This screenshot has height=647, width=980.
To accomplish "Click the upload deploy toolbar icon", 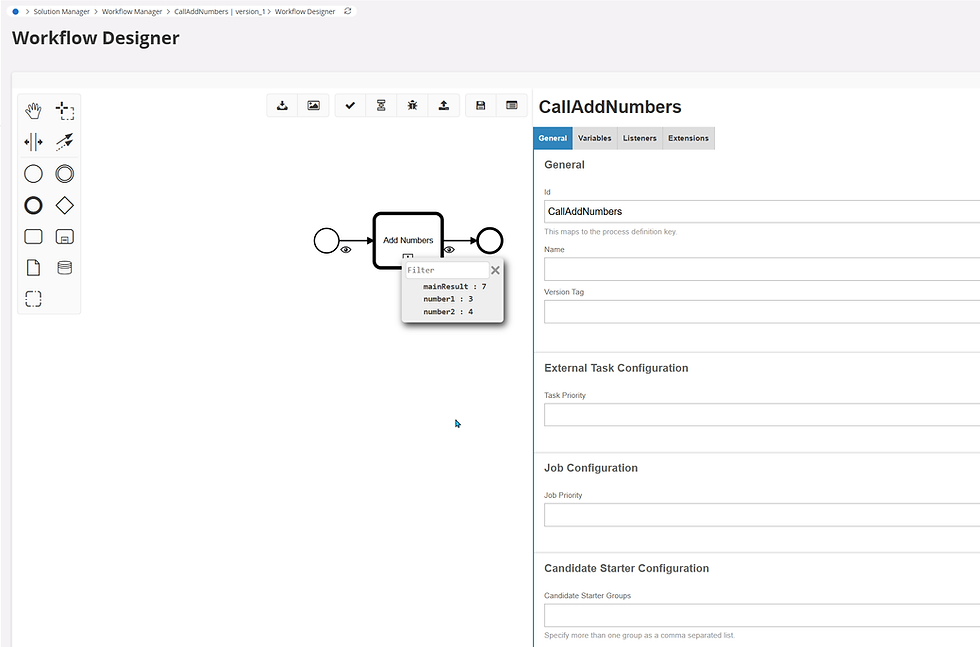I will click(444, 106).
